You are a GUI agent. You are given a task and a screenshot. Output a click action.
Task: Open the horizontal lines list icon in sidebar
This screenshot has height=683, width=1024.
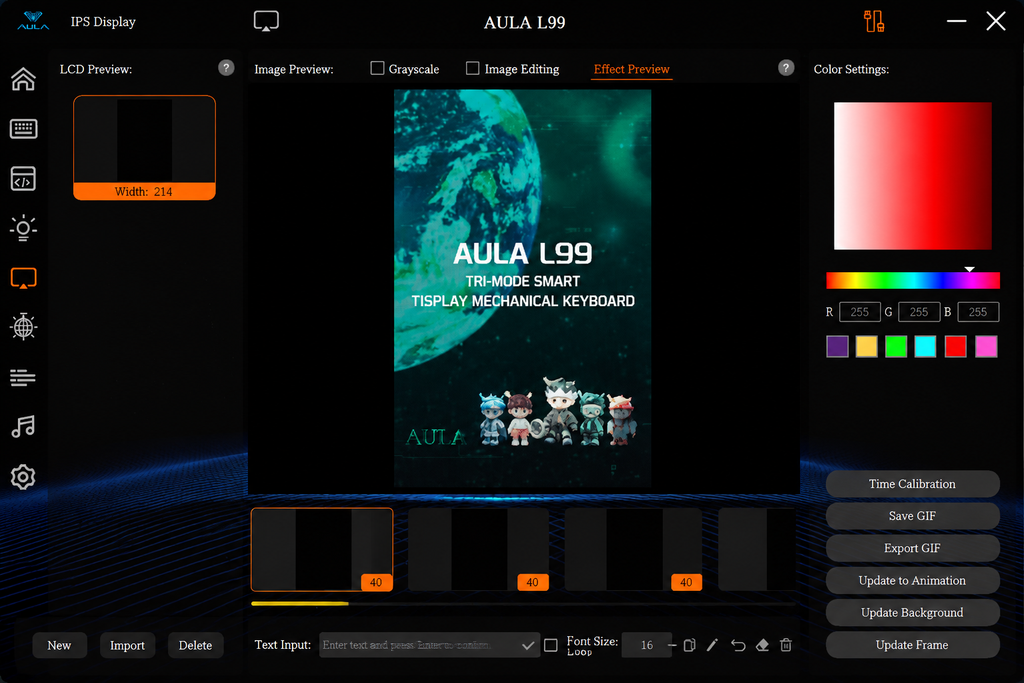coord(23,377)
